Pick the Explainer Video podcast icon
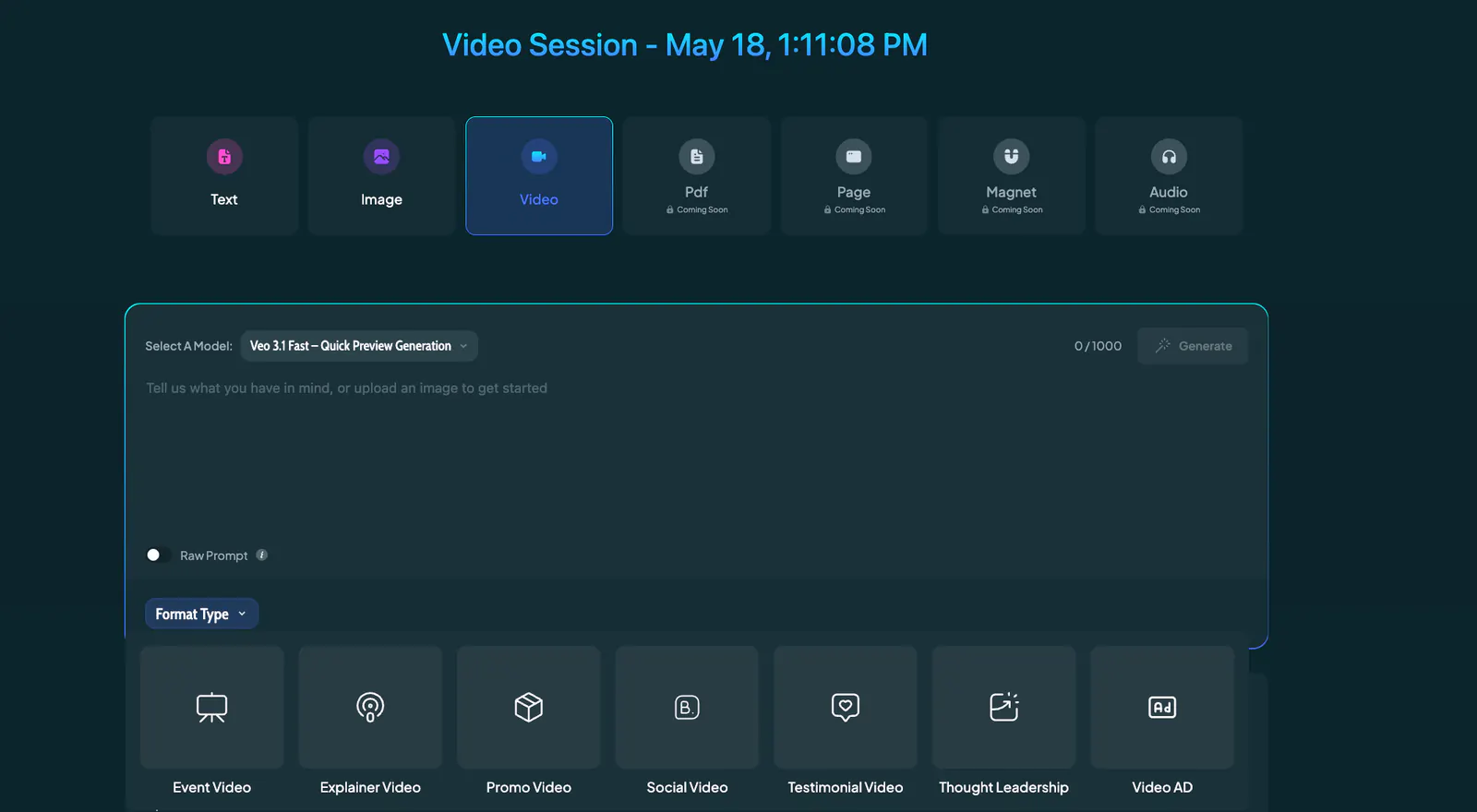The image size is (1477, 812). tap(370, 708)
